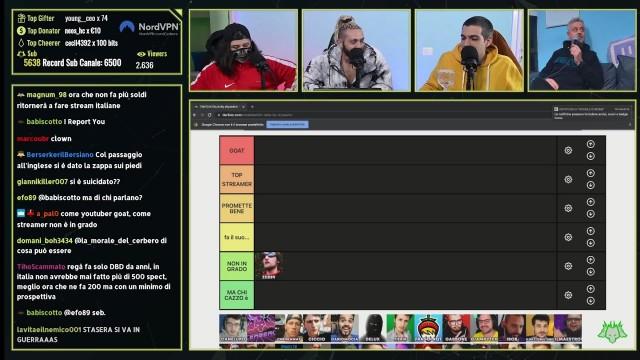This screenshot has height=360, width=640.
Task: Click marcoubr username in chat
Action: click(x=33, y=139)
